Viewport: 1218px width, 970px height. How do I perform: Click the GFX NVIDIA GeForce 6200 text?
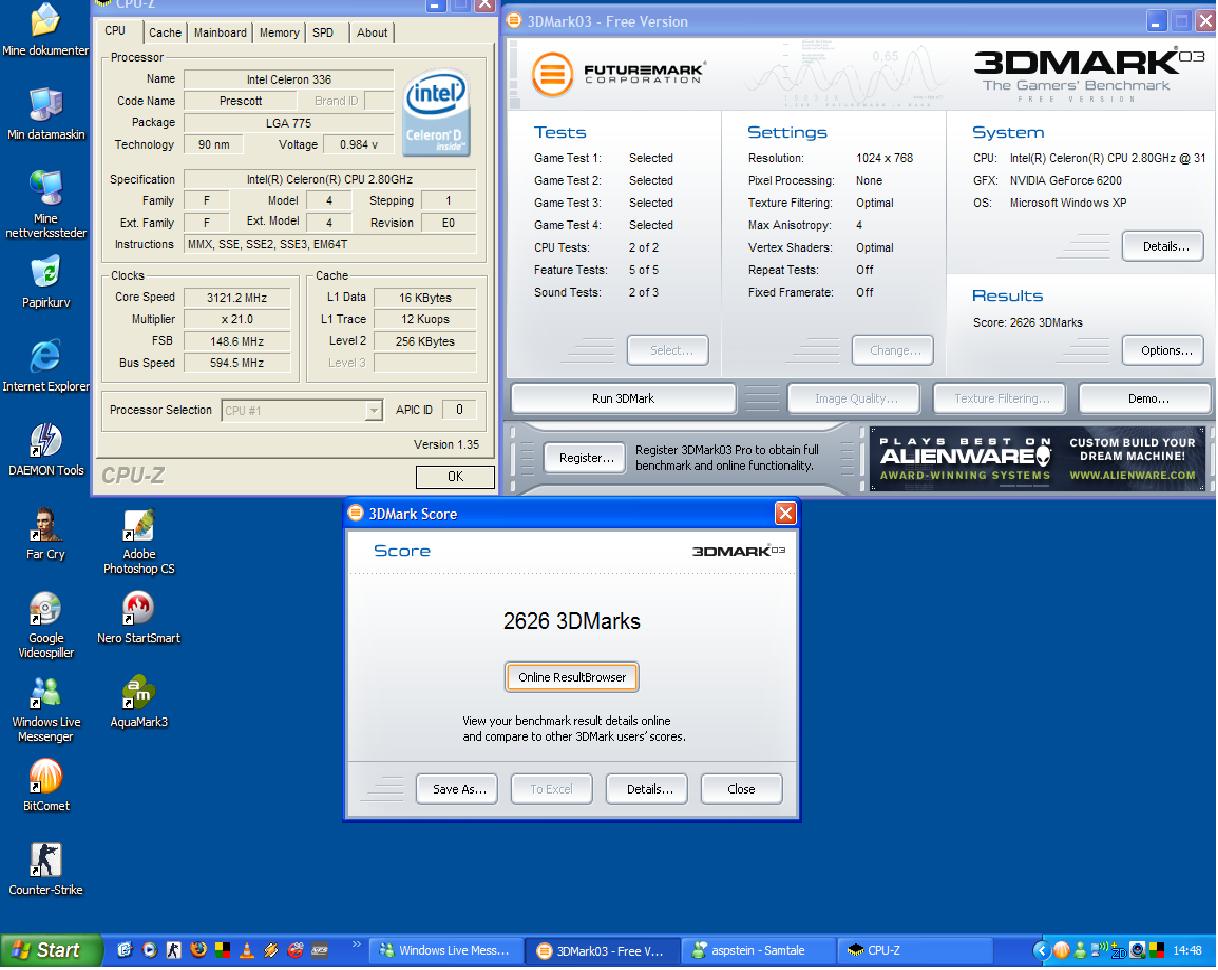(1047, 181)
